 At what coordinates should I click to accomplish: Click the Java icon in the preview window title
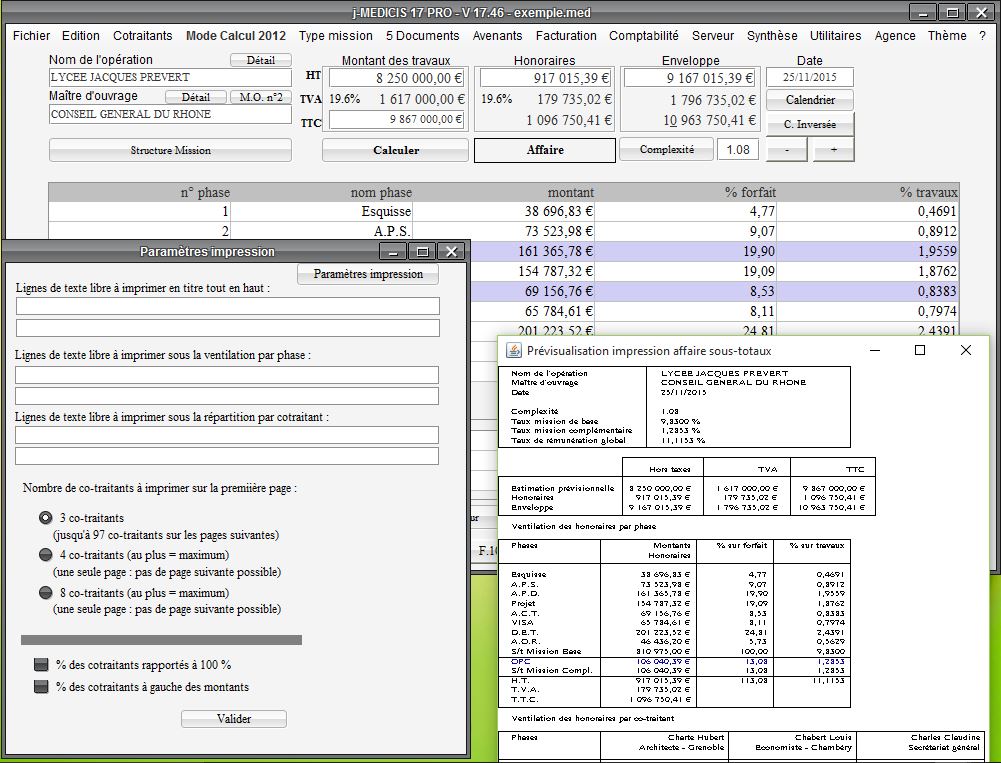coord(513,351)
